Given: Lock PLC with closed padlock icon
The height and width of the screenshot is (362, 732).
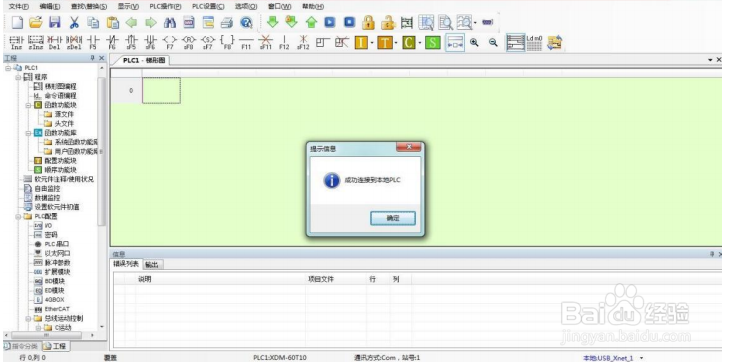Looking at the screenshot, I should coord(369,22).
